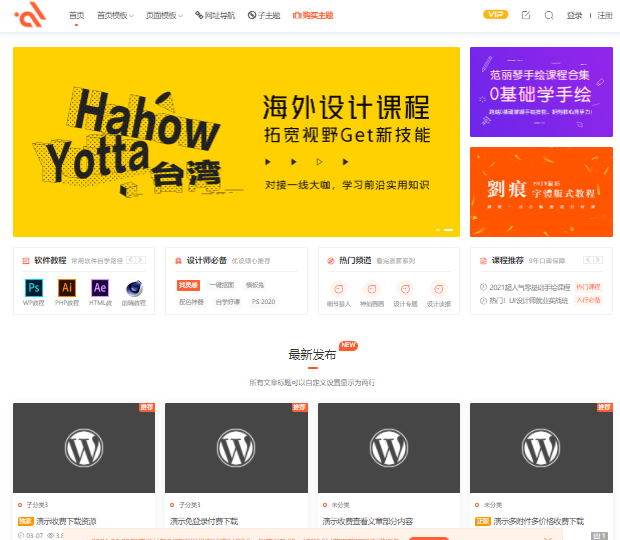Select the second banner slide dot
Image resolution: width=620 pixels, height=540 pixels.
448,230
